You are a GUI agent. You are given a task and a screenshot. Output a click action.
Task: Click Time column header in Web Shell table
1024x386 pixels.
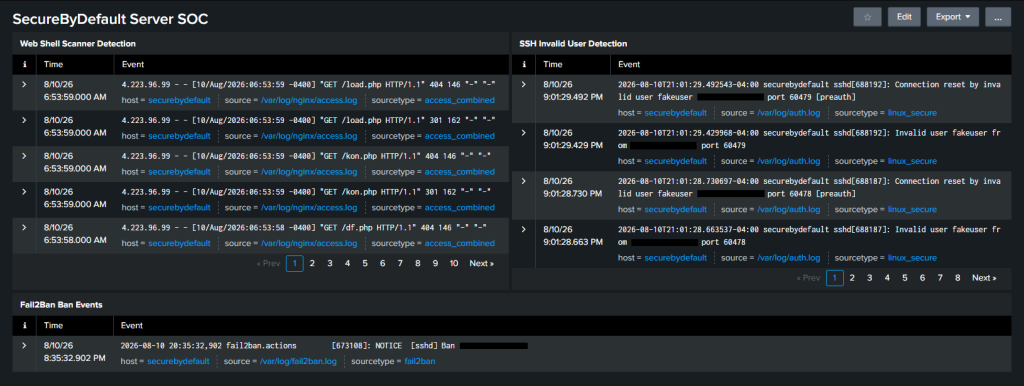[54, 64]
